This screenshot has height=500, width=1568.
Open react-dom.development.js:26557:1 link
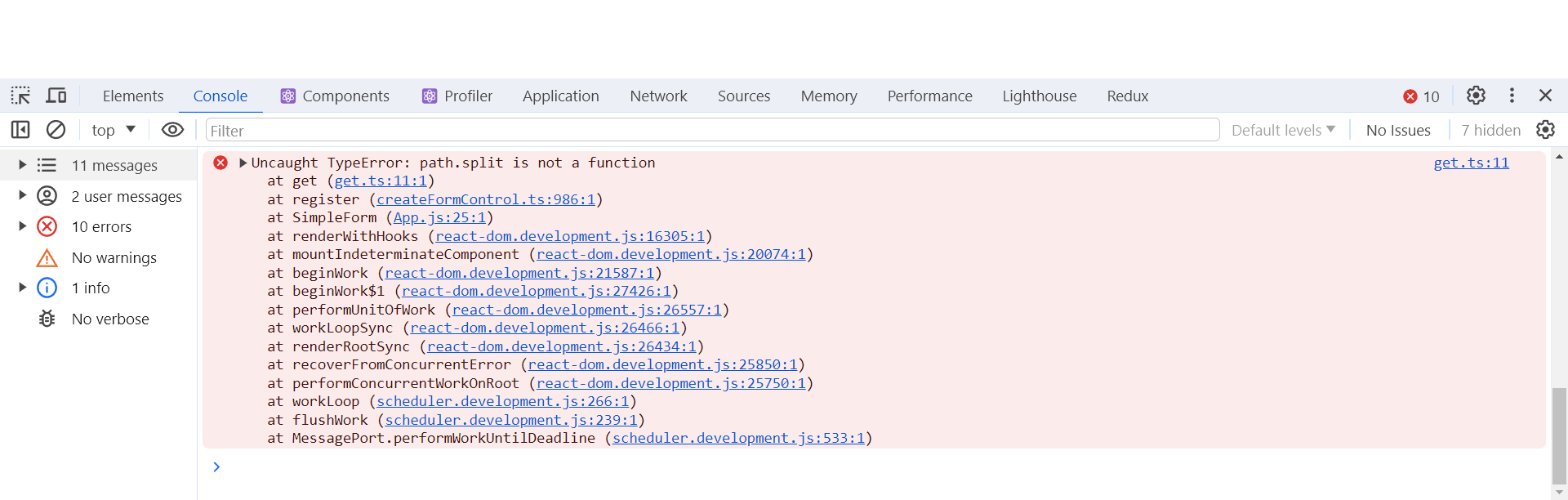click(x=587, y=310)
